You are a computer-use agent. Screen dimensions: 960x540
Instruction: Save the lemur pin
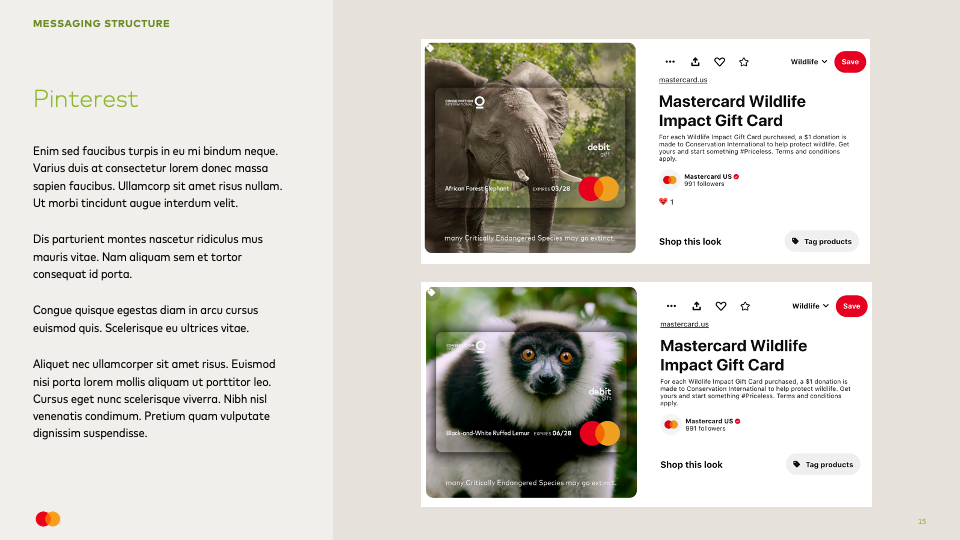(851, 306)
